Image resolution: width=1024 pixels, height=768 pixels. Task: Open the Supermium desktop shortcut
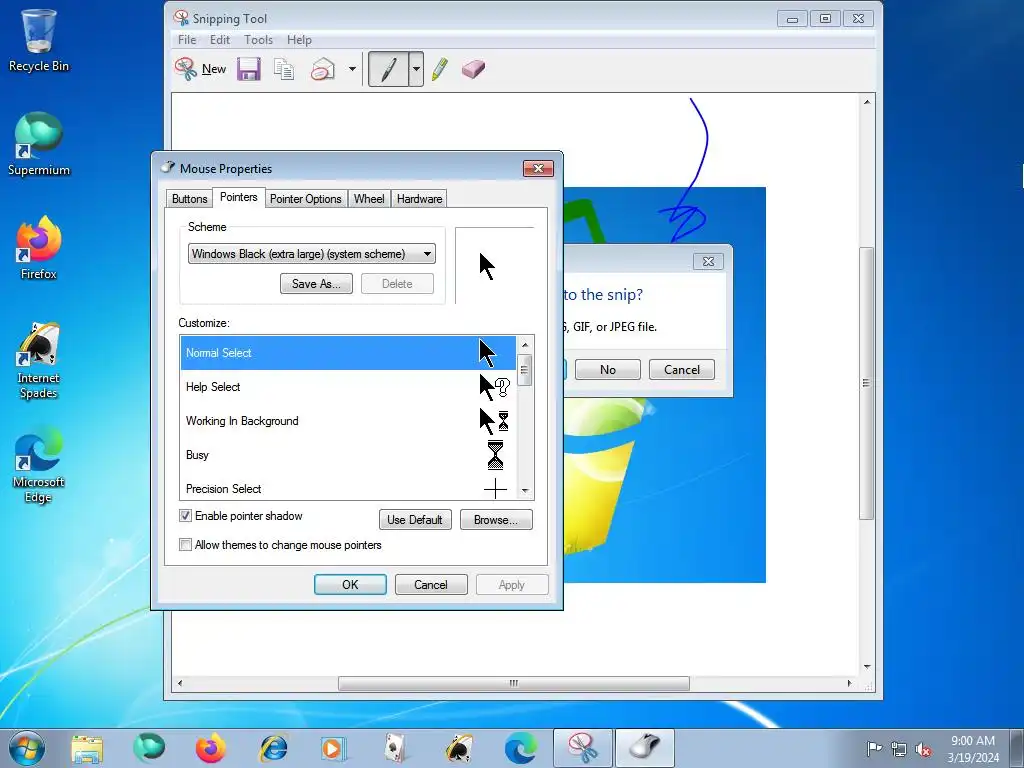point(39,144)
